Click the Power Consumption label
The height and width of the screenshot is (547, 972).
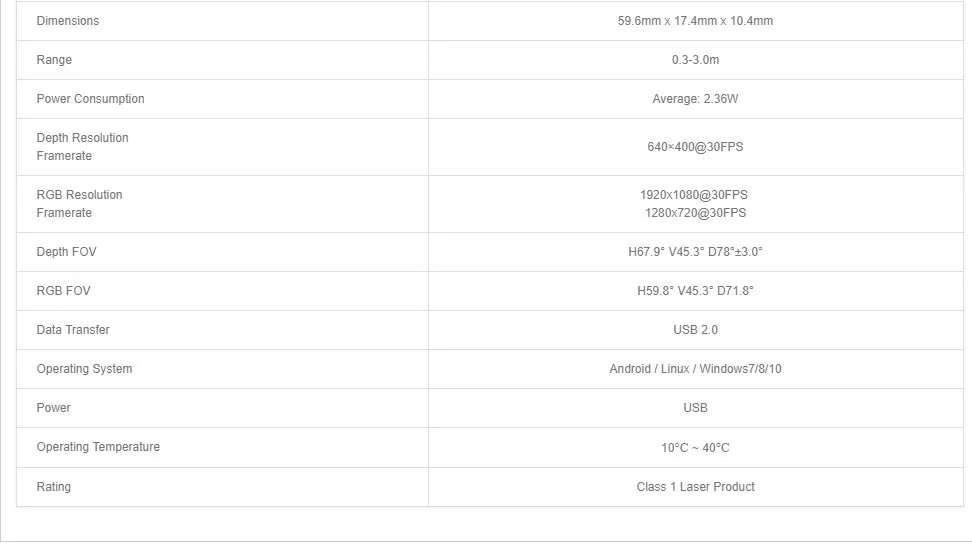tap(90, 99)
